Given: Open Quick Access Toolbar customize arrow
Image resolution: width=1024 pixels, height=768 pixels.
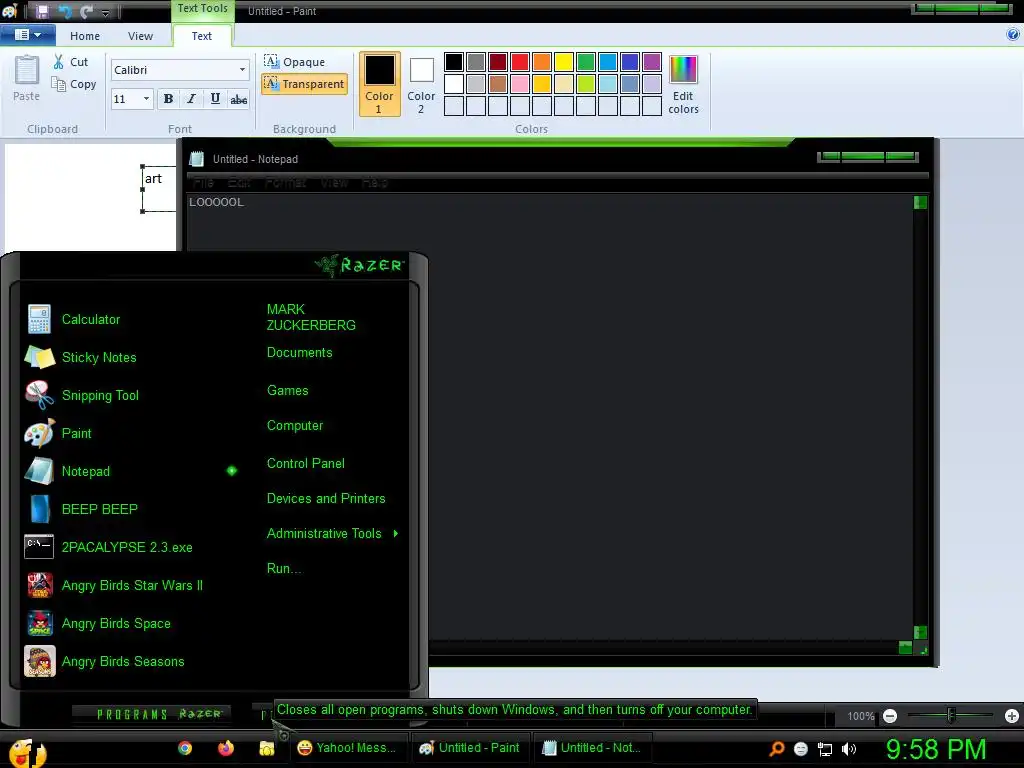Looking at the screenshot, I should coord(105,11).
